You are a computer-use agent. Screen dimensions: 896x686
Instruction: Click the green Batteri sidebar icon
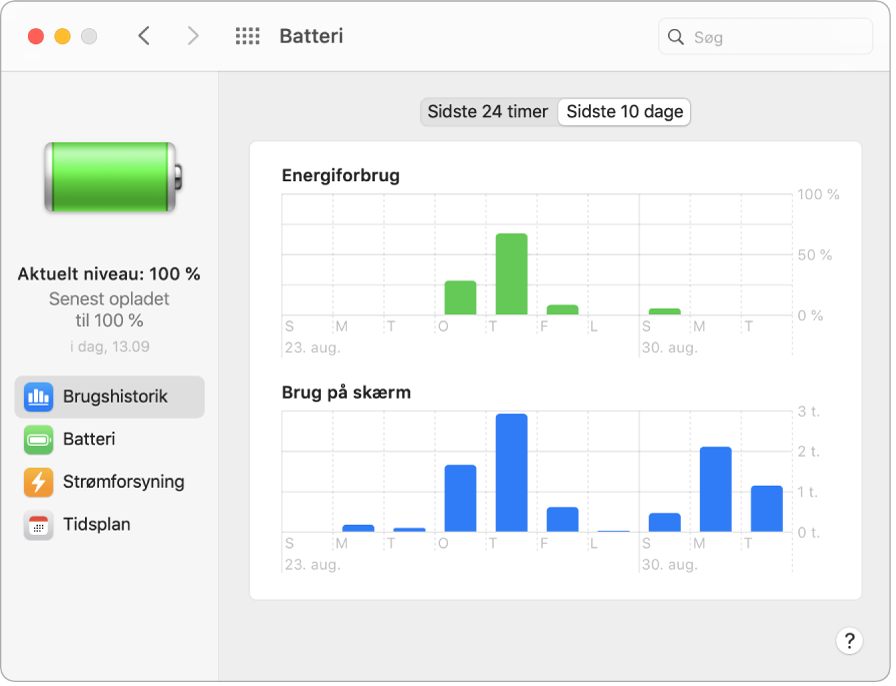pyautogui.click(x=38, y=439)
